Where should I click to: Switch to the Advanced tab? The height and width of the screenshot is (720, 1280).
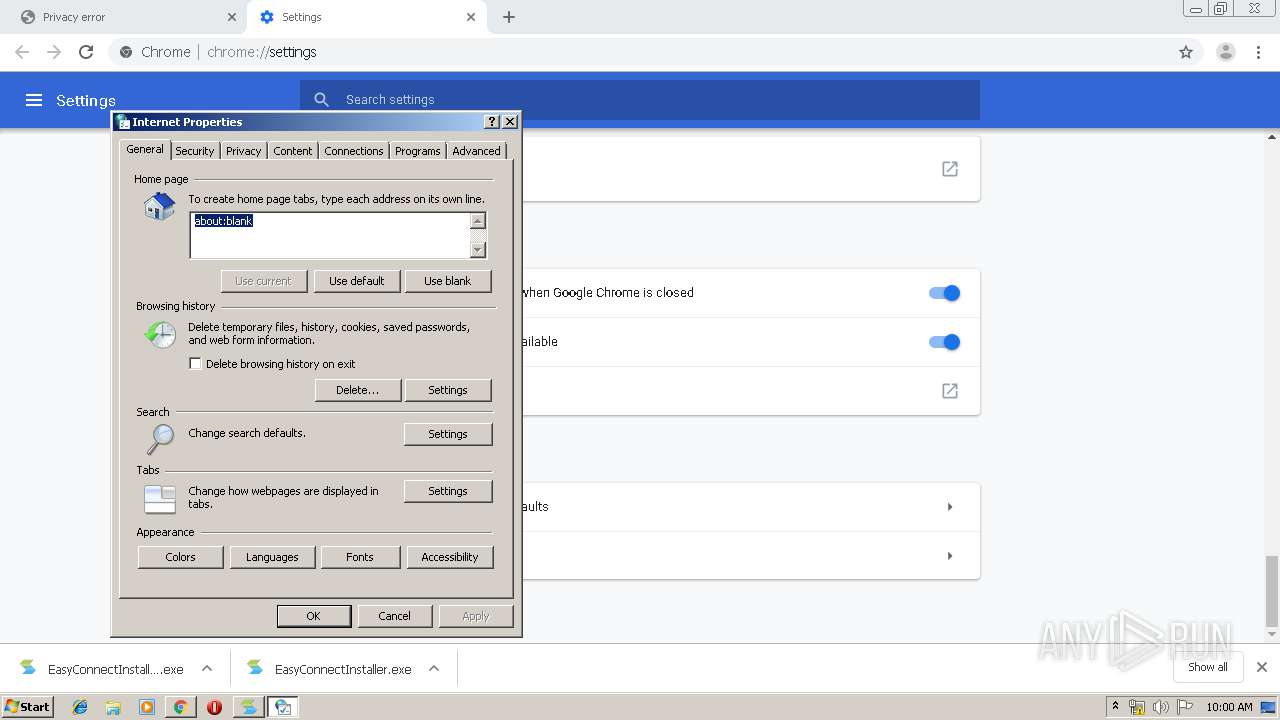tap(476, 151)
